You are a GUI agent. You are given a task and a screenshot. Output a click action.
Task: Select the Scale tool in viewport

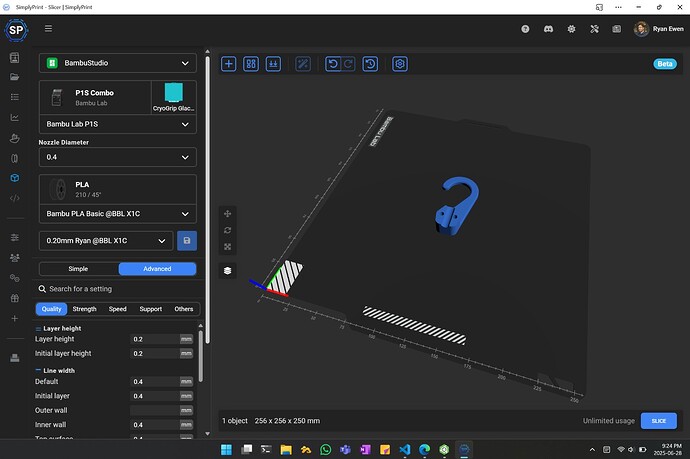pyautogui.click(x=228, y=246)
